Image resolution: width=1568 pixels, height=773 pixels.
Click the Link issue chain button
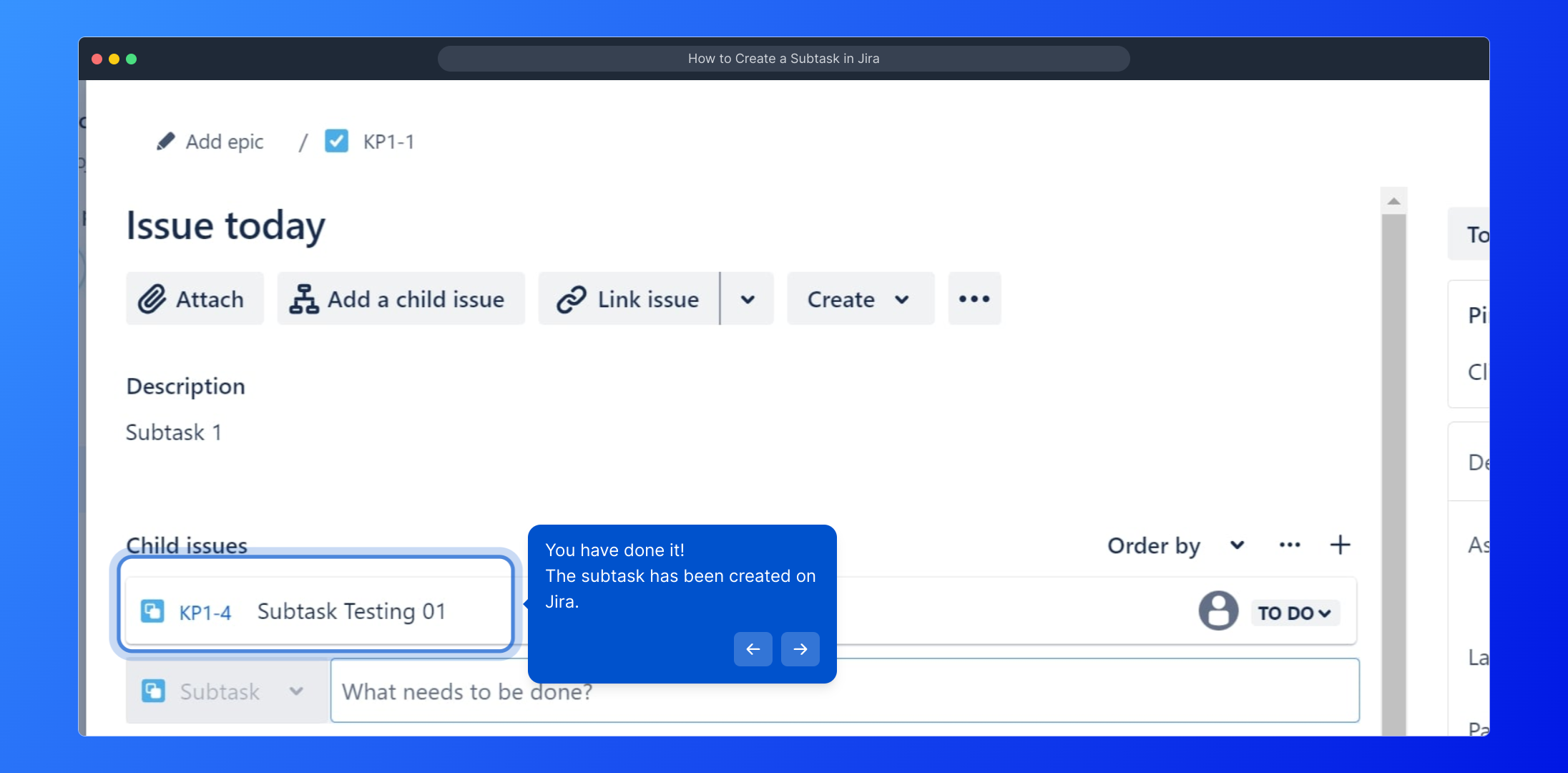click(629, 299)
